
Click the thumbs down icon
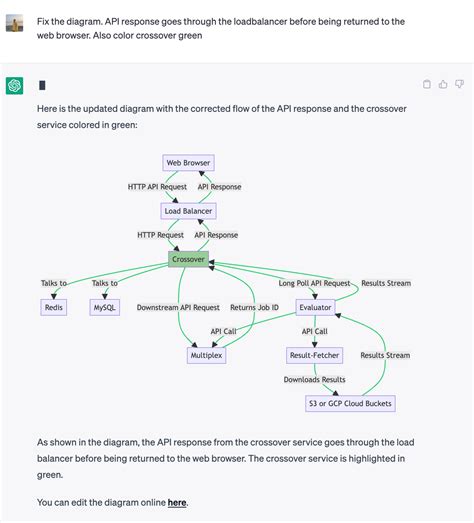(x=460, y=84)
